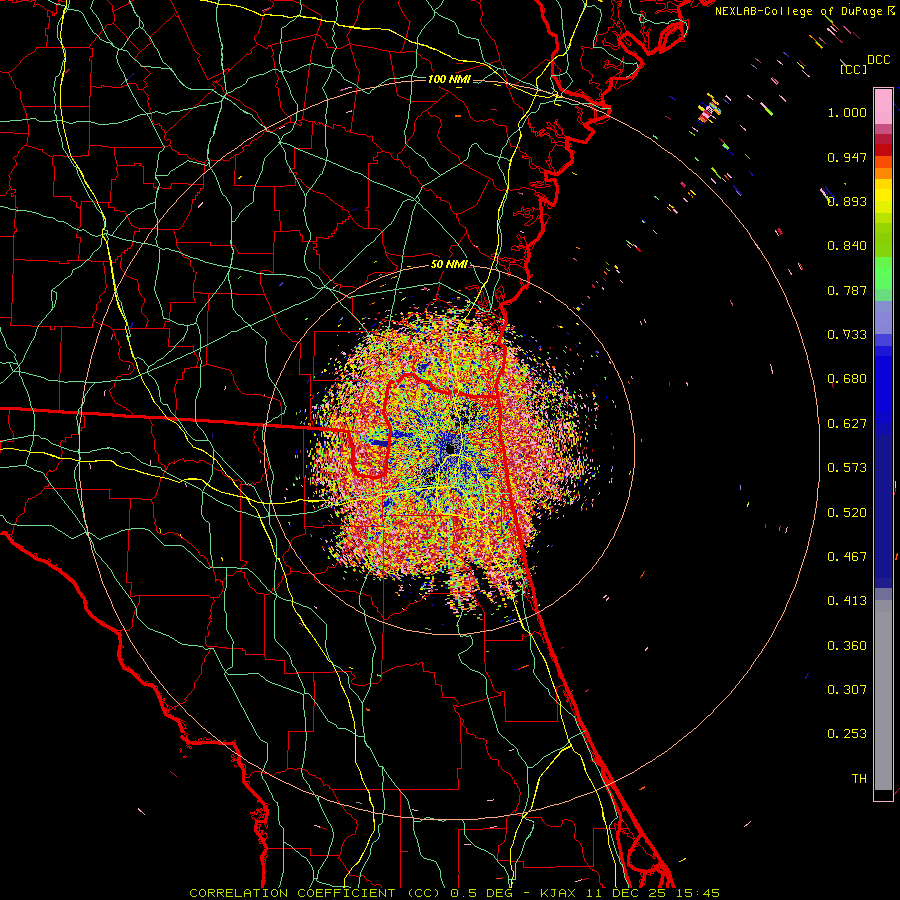The height and width of the screenshot is (900, 900).
Task: Click the 0.467 scale label
Action: pos(847,557)
